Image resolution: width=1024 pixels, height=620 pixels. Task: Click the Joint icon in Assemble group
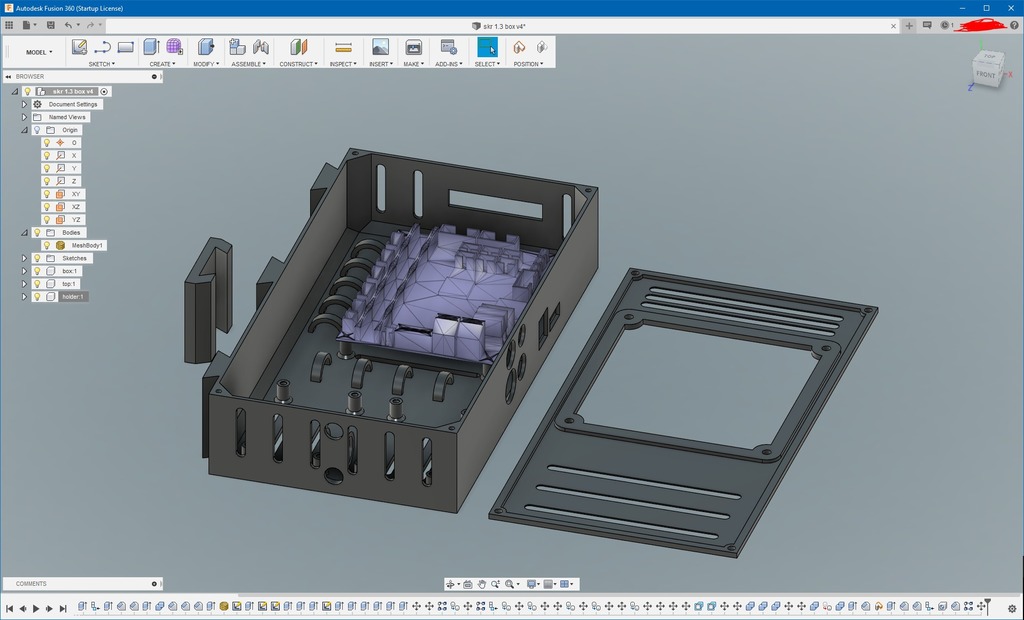pos(261,47)
